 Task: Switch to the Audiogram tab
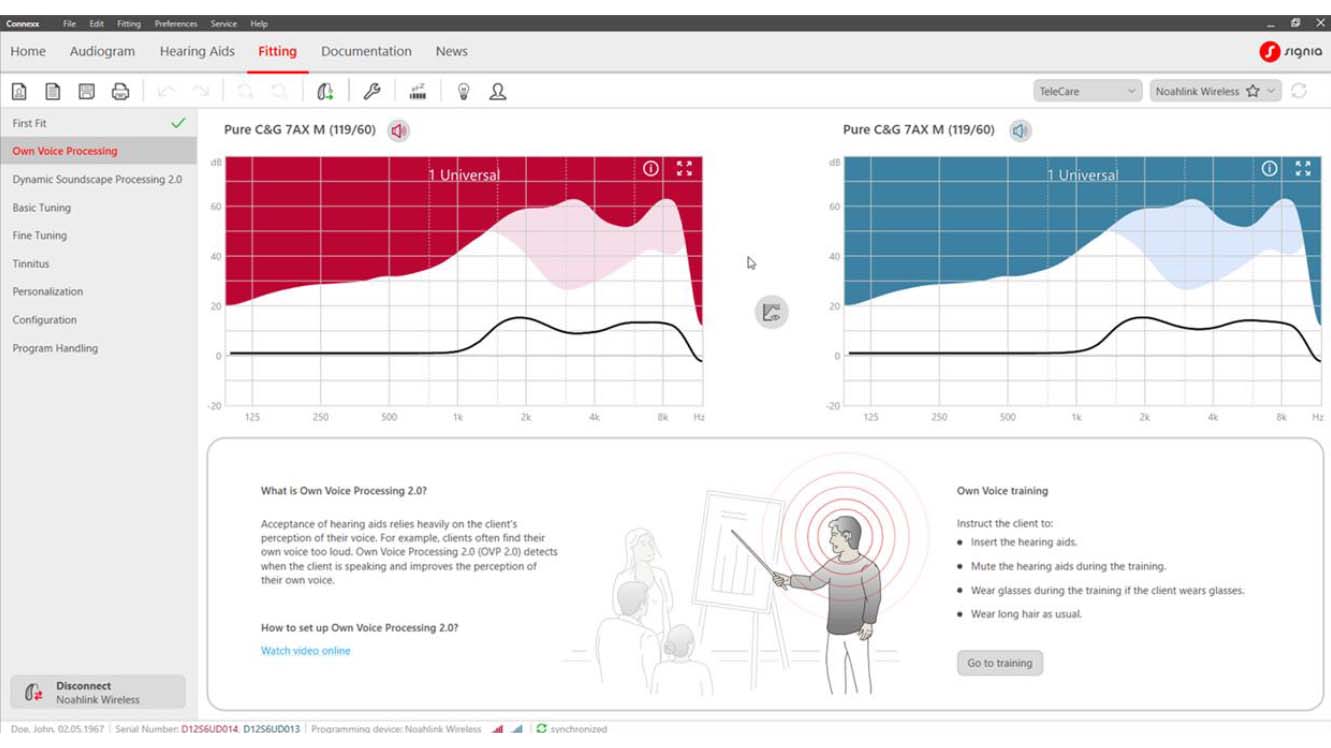coord(102,51)
